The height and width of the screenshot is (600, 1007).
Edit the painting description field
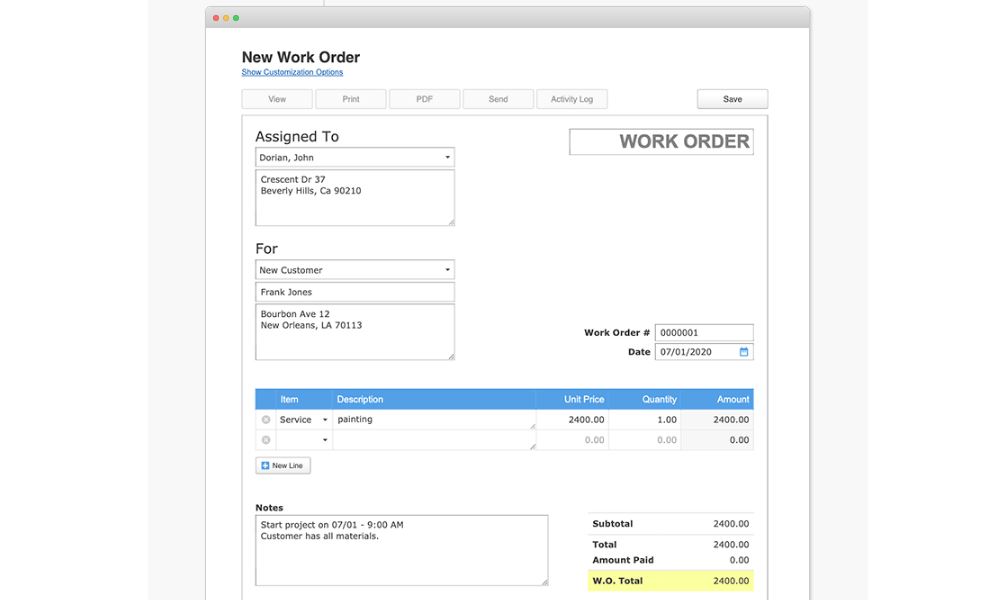430,419
